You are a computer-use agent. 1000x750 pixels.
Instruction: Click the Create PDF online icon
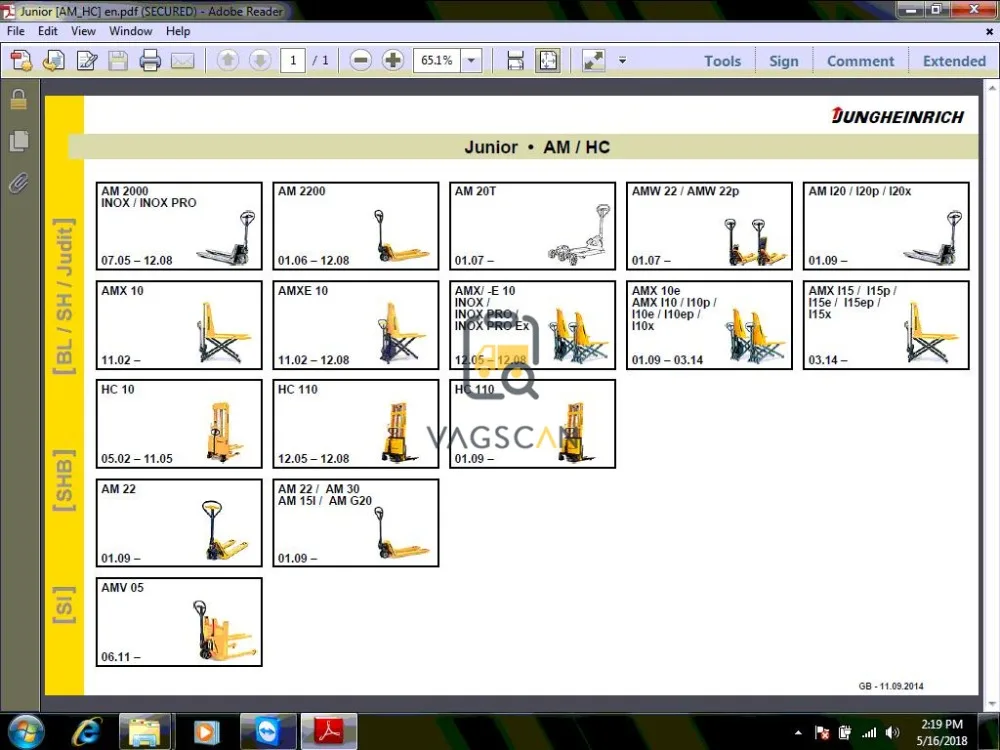point(21,61)
